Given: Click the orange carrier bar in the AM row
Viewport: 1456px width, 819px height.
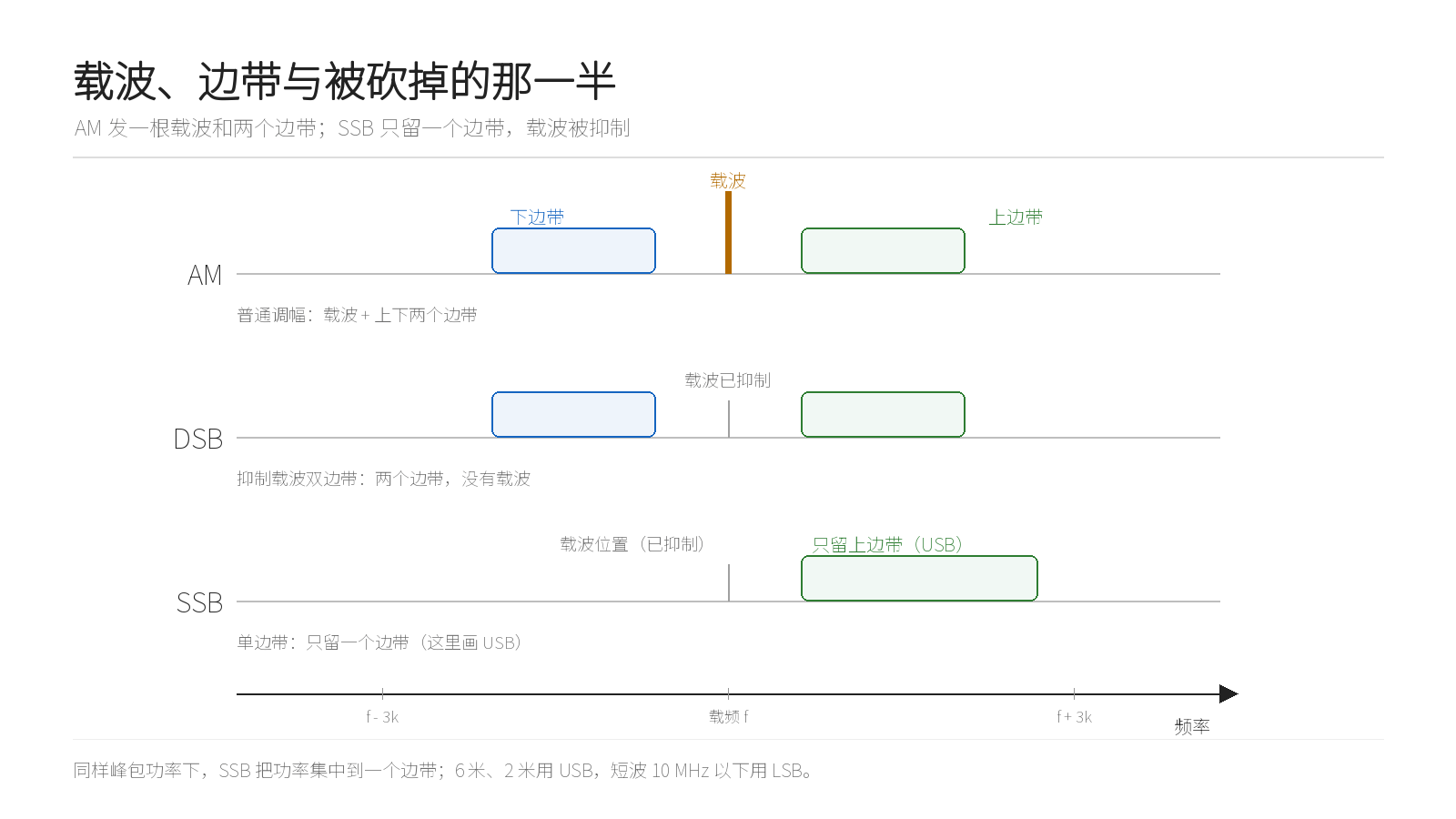Looking at the screenshot, I should 728,232.
